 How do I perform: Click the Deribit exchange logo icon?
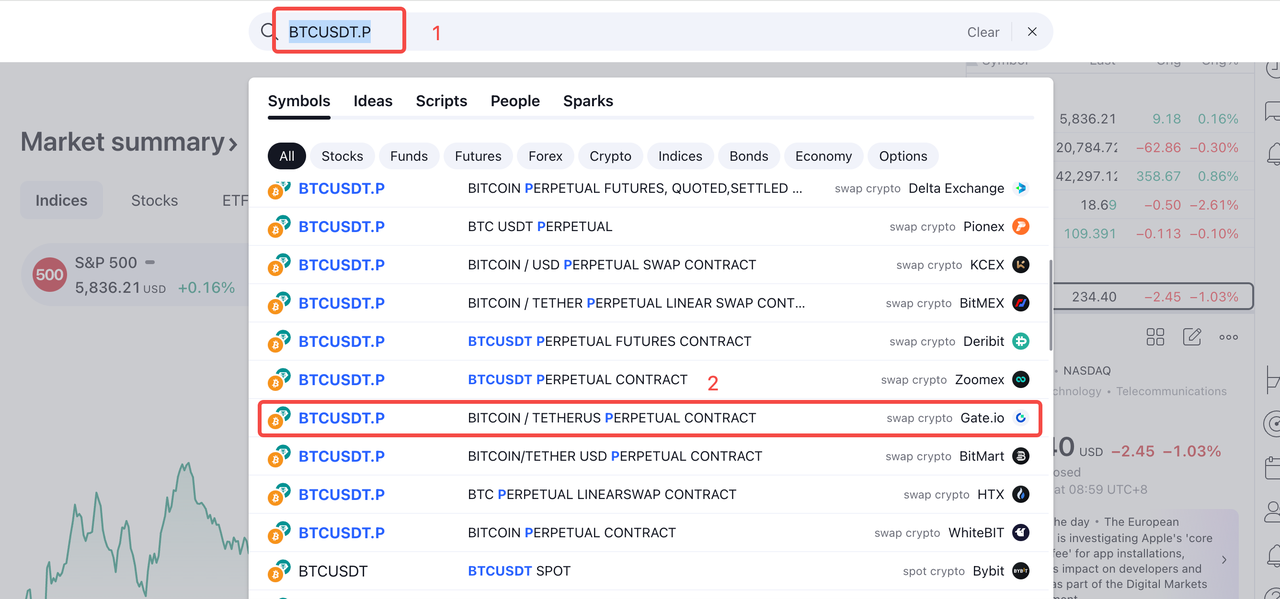click(x=1020, y=341)
